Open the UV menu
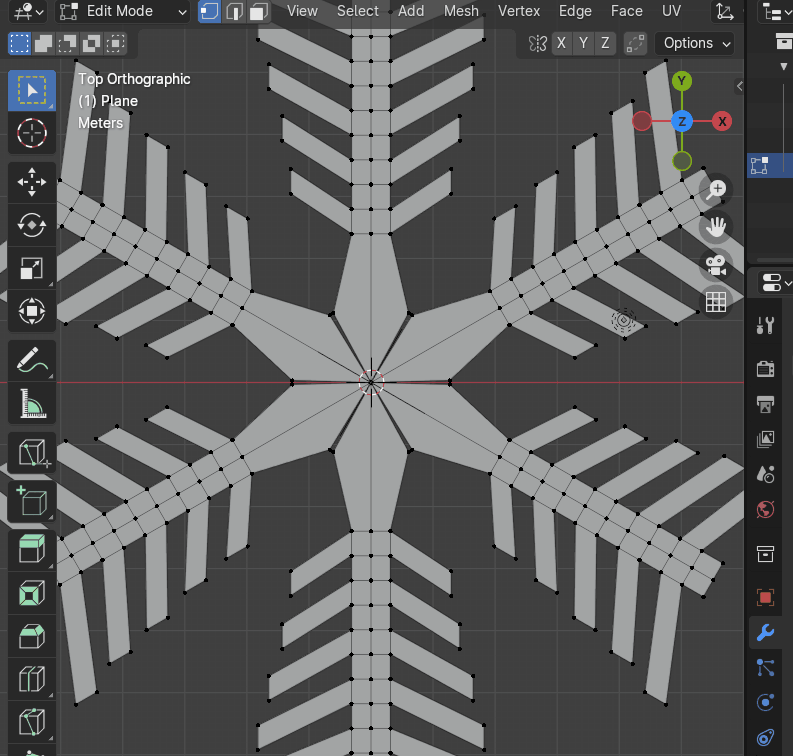Screen dimensions: 793x756 pyautogui.click(x=671, y=11)
